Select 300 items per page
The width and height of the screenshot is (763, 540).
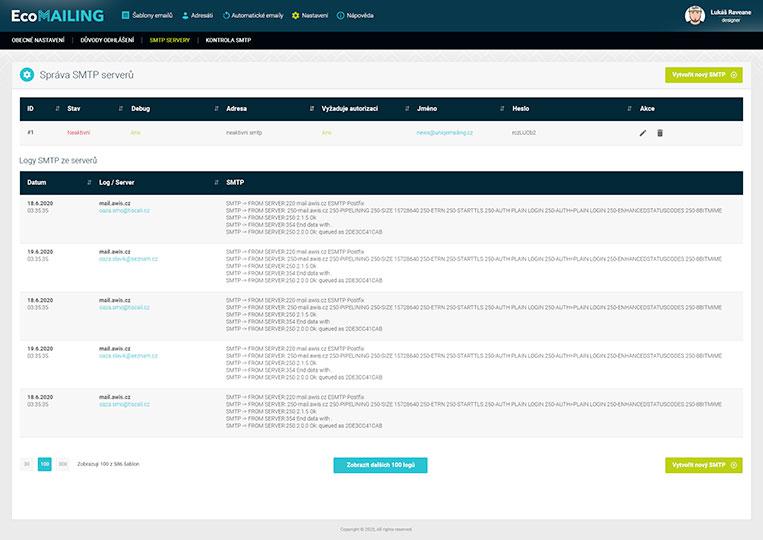62,464
